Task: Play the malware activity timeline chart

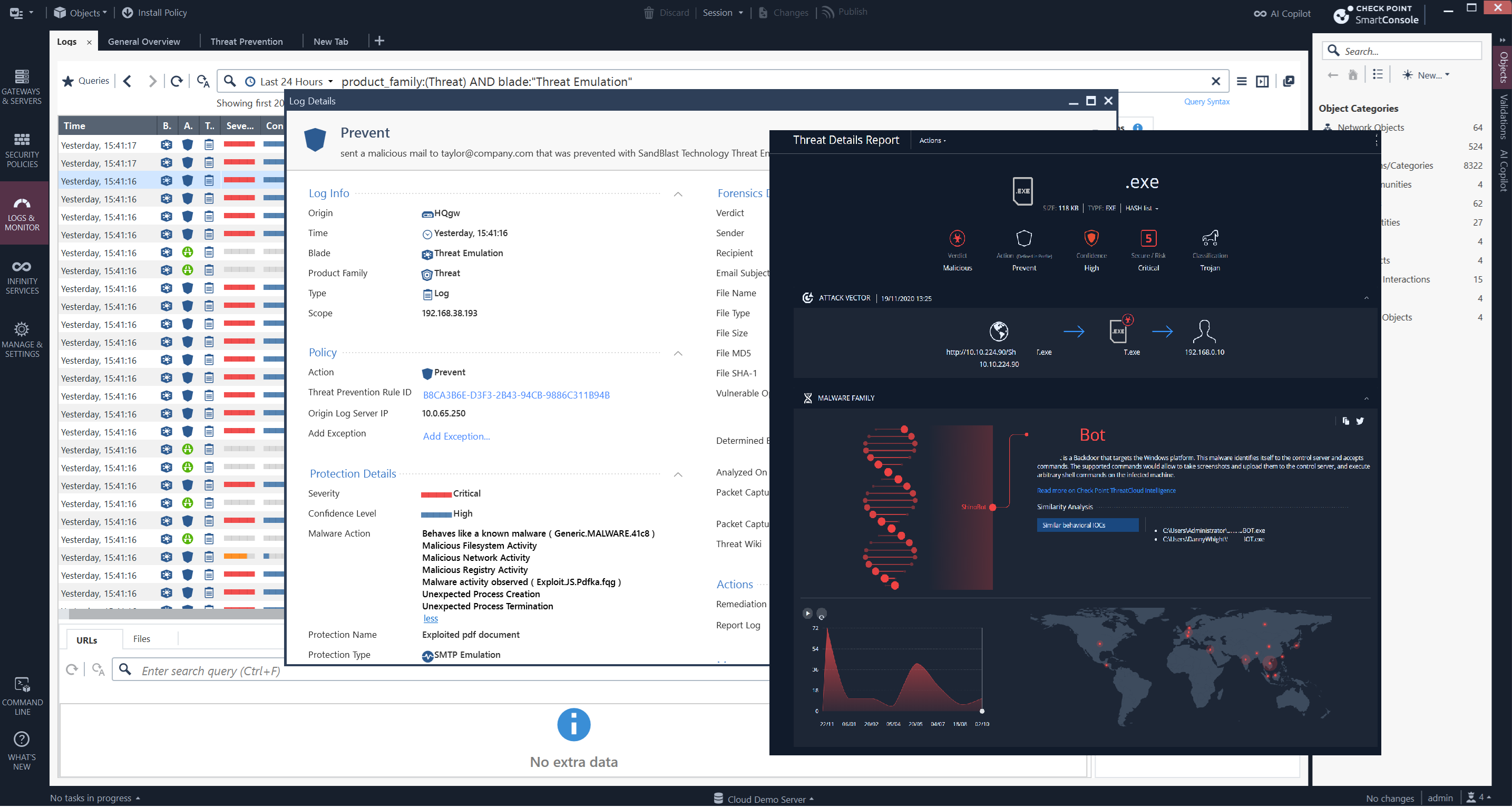Action: [x=808, y=614]
